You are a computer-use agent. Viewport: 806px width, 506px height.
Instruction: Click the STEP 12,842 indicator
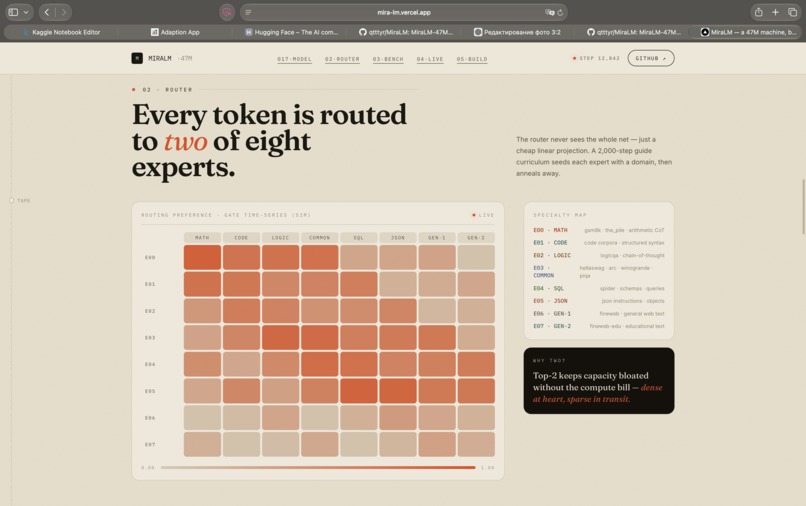pyautogui.click(x=596, y=58)
